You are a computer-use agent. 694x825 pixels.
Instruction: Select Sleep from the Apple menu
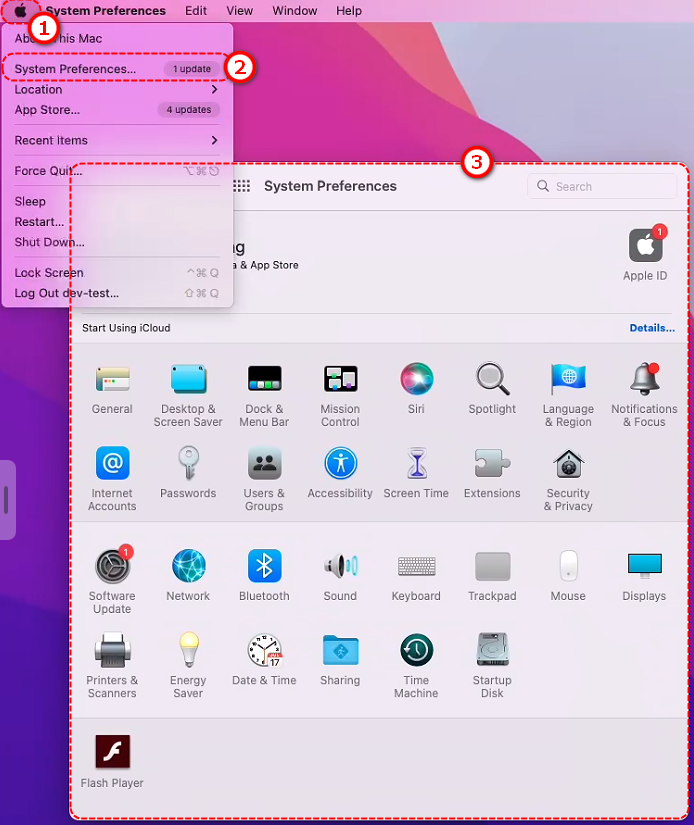(x=117, y=202)
